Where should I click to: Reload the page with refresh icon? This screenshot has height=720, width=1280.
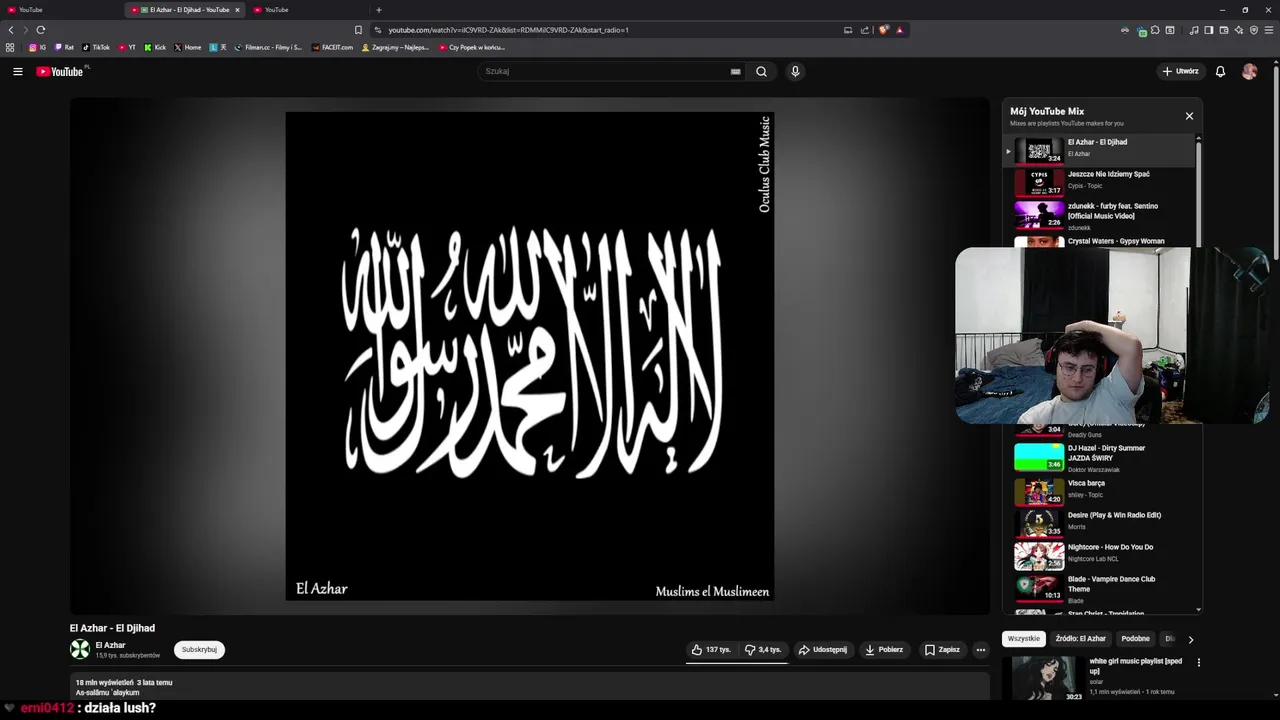tap(41, 30)
